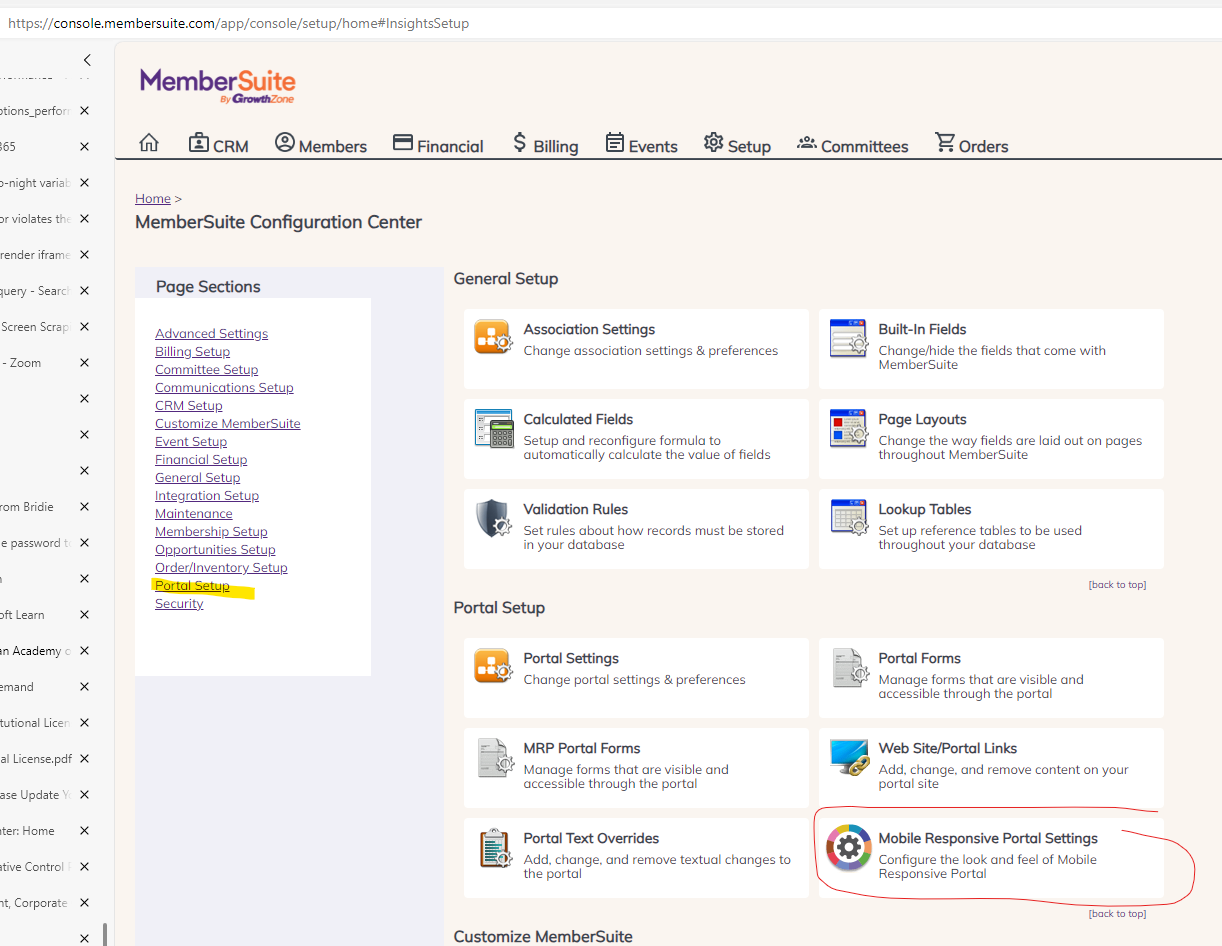Click the Lookup Tables icon
The height and width of the screenshot is (946, 1222).
click(x=849, y=518)
